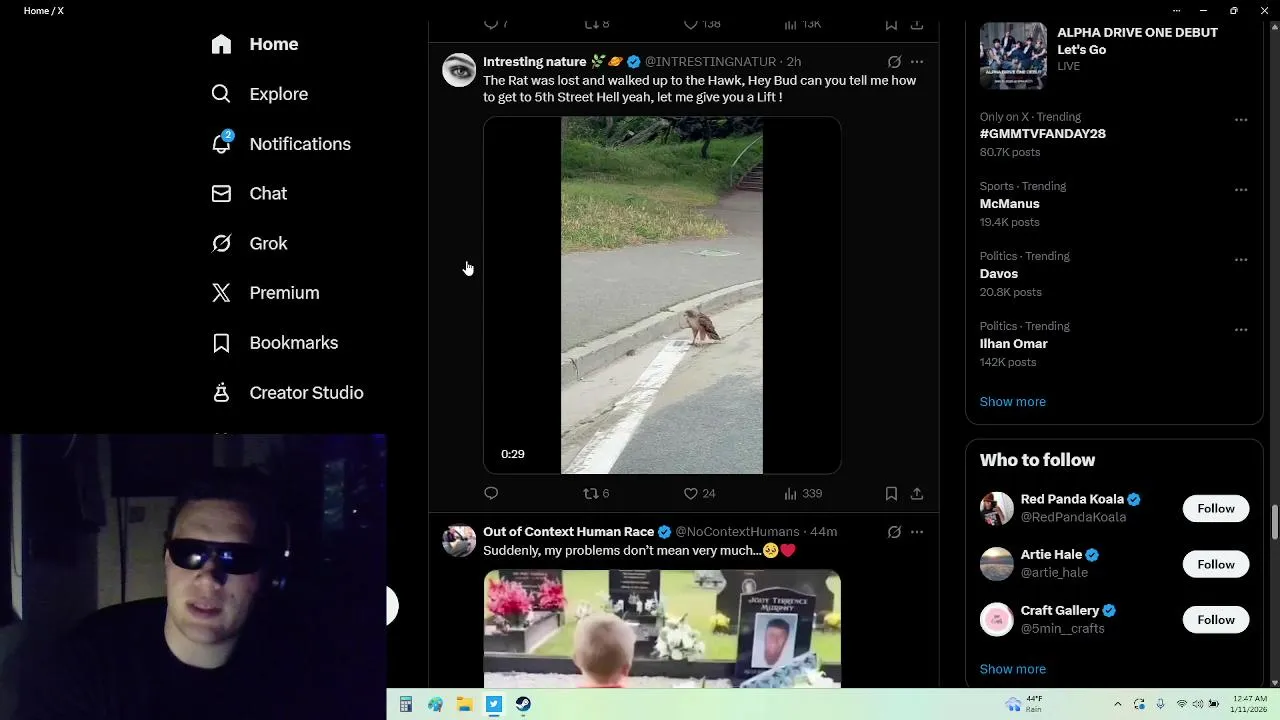Open Out of Context Human Race profile link
The image size is (1280, 720).
(568, 532)
